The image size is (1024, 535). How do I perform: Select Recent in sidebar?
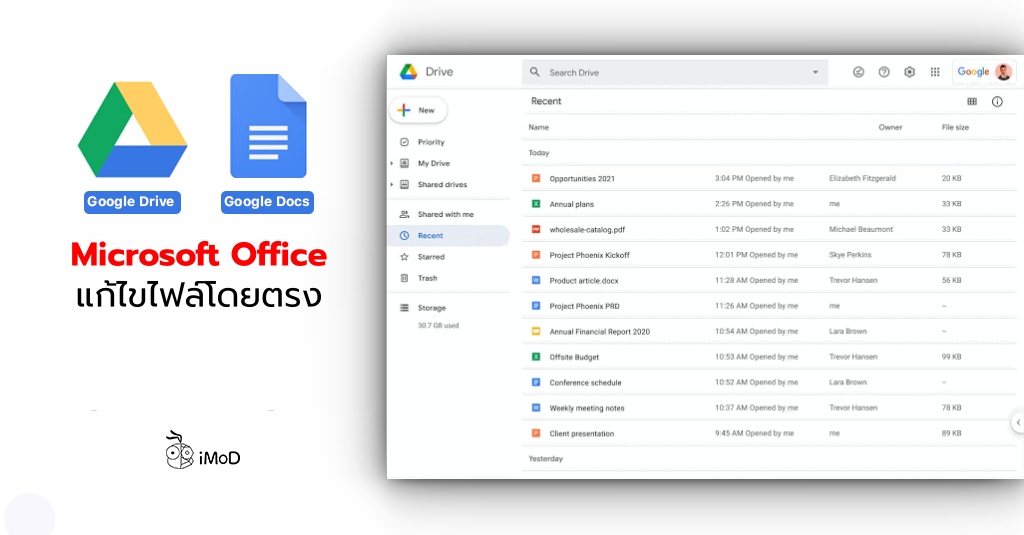448,236
